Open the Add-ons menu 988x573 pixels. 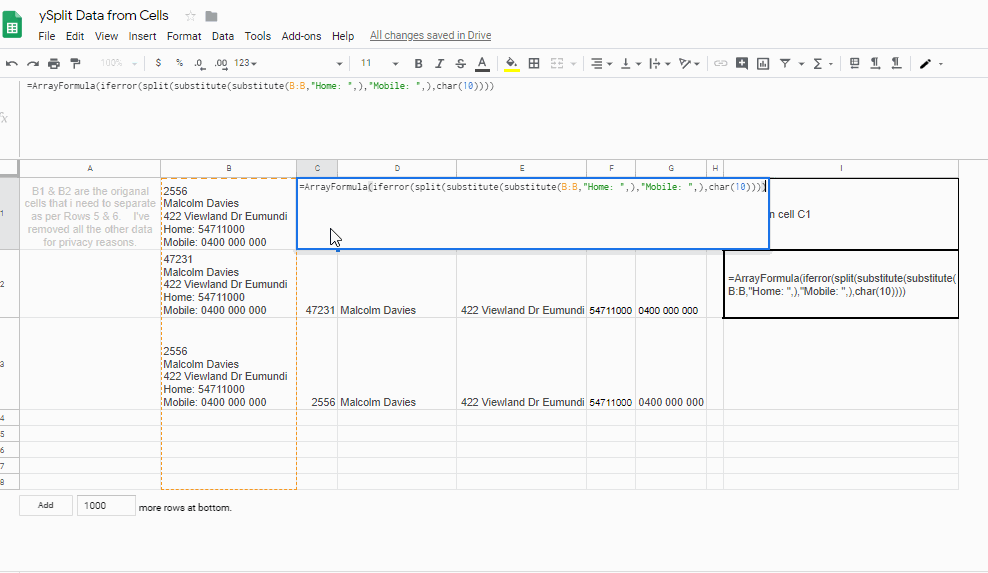click(301, 36)
